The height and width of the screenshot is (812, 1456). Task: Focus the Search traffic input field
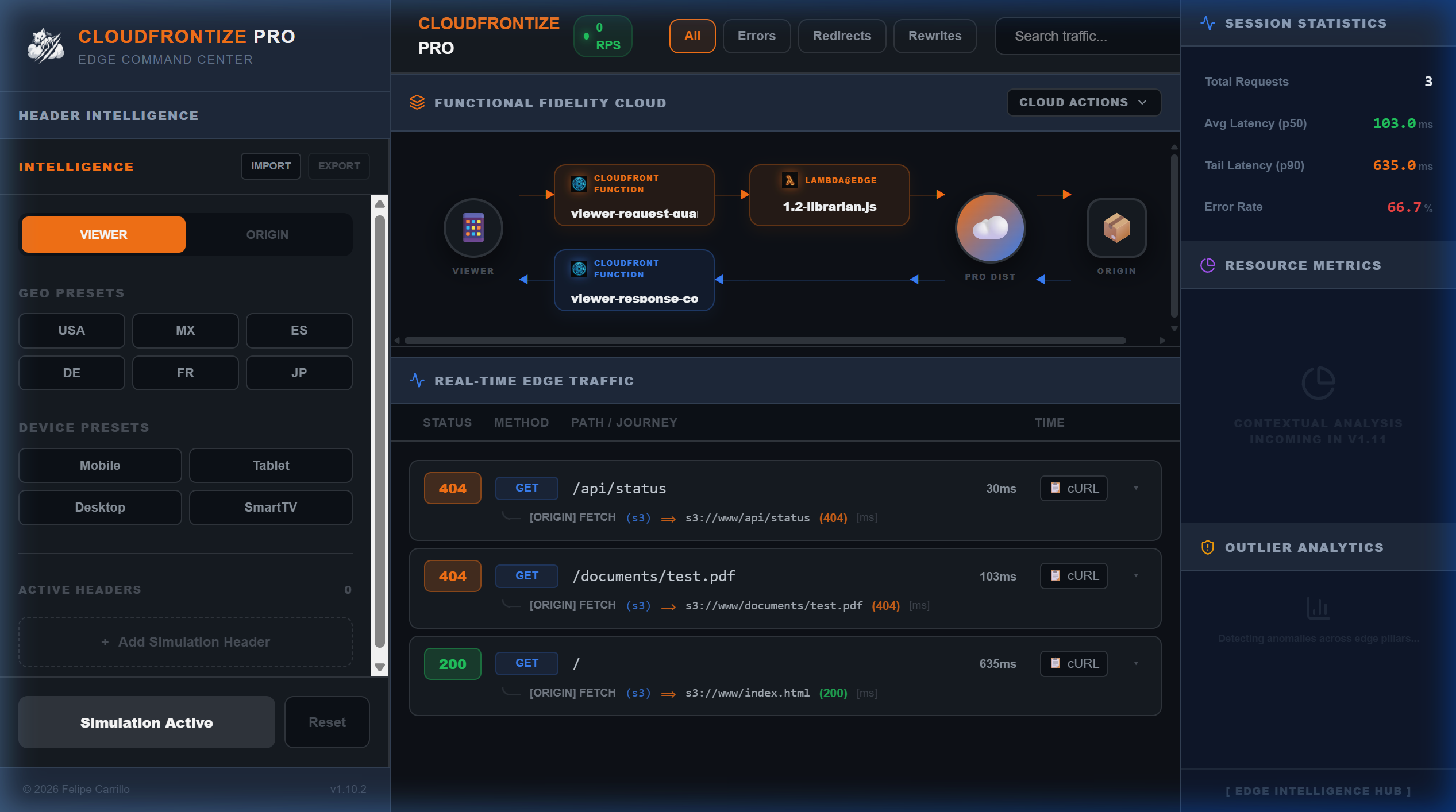tap(1088, 36)
